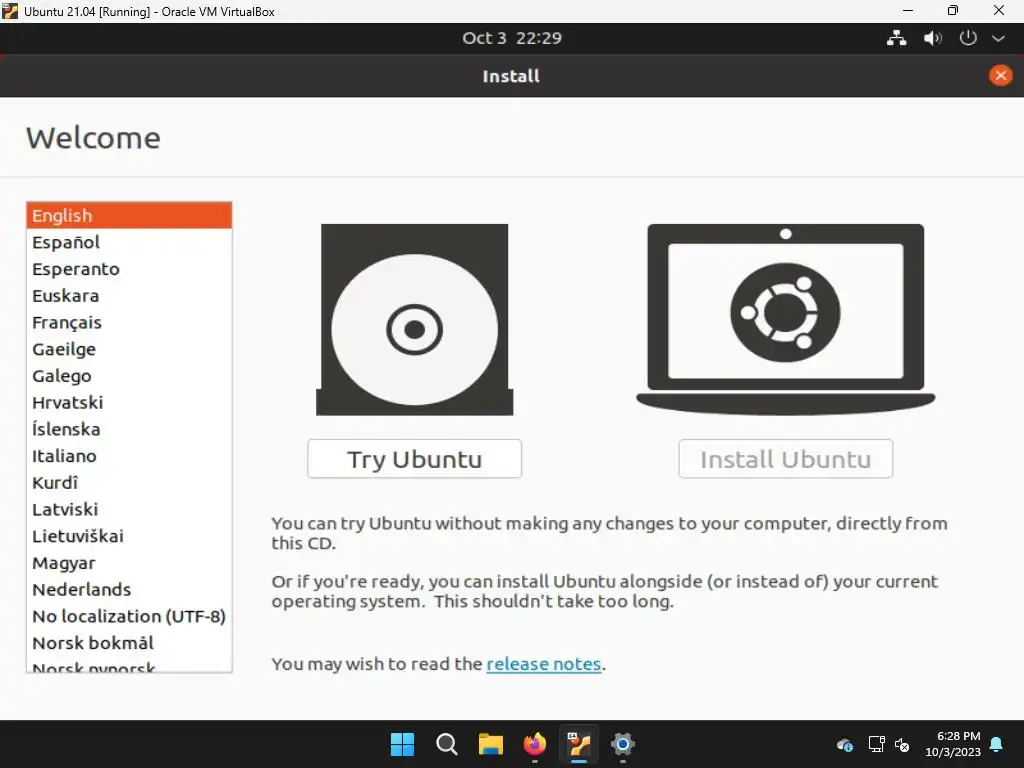
Task: Select Galego in the language list
Action: (x=129, y=376)
